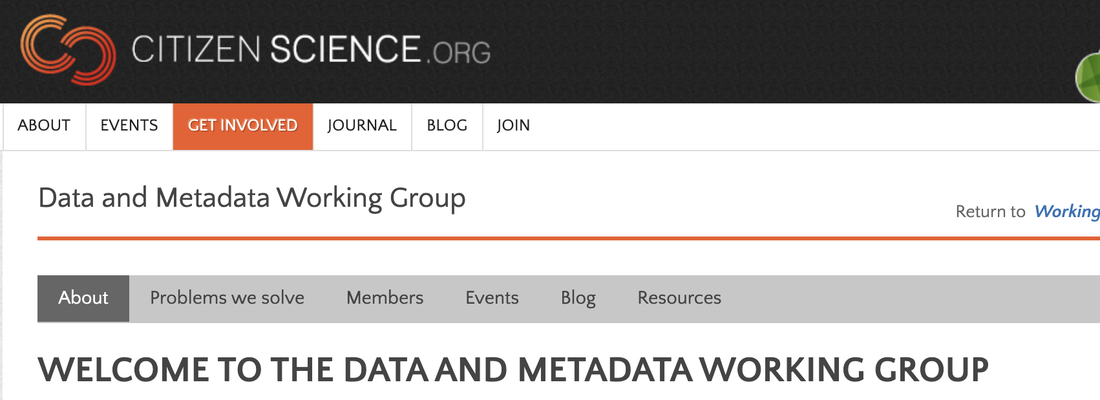Image resolution: width=1100 pixels, height=400 pixels.
Task: Click the WELCOME TO THE DATA AND METADATA heading
Action: point(514,370)
